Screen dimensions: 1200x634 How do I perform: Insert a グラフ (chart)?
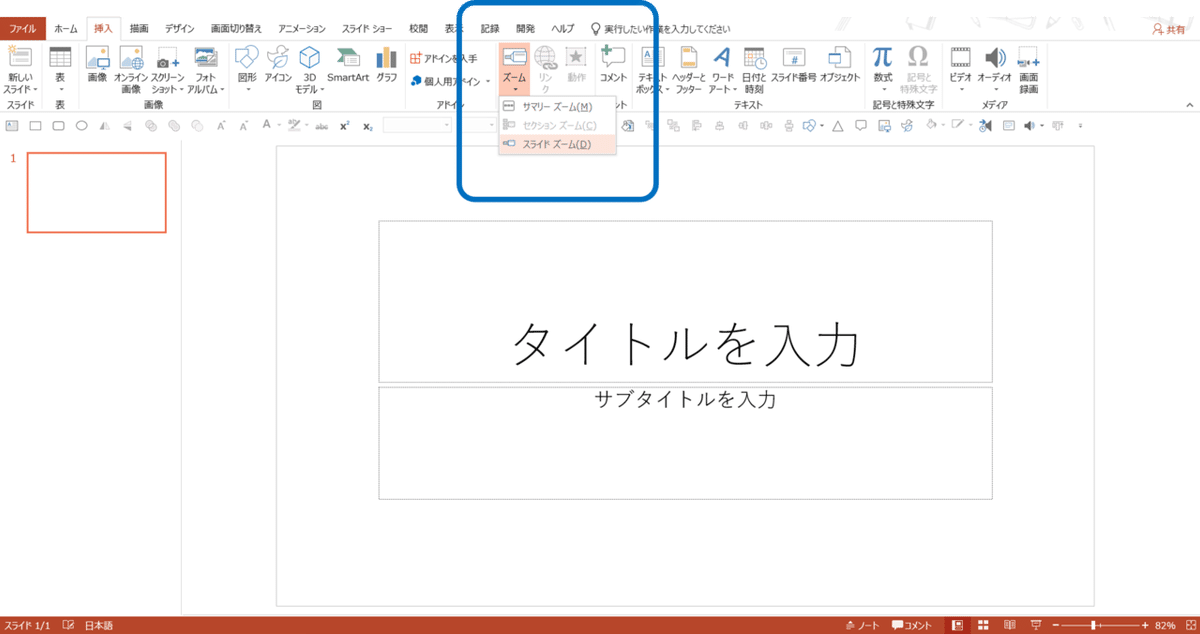(x=387, y=70)
